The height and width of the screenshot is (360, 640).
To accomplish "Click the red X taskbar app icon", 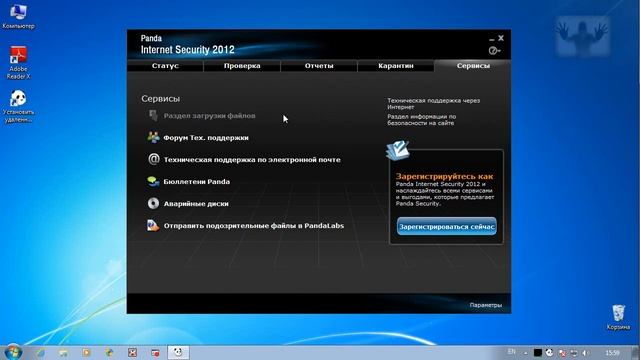I will click(x=132, y=353).
